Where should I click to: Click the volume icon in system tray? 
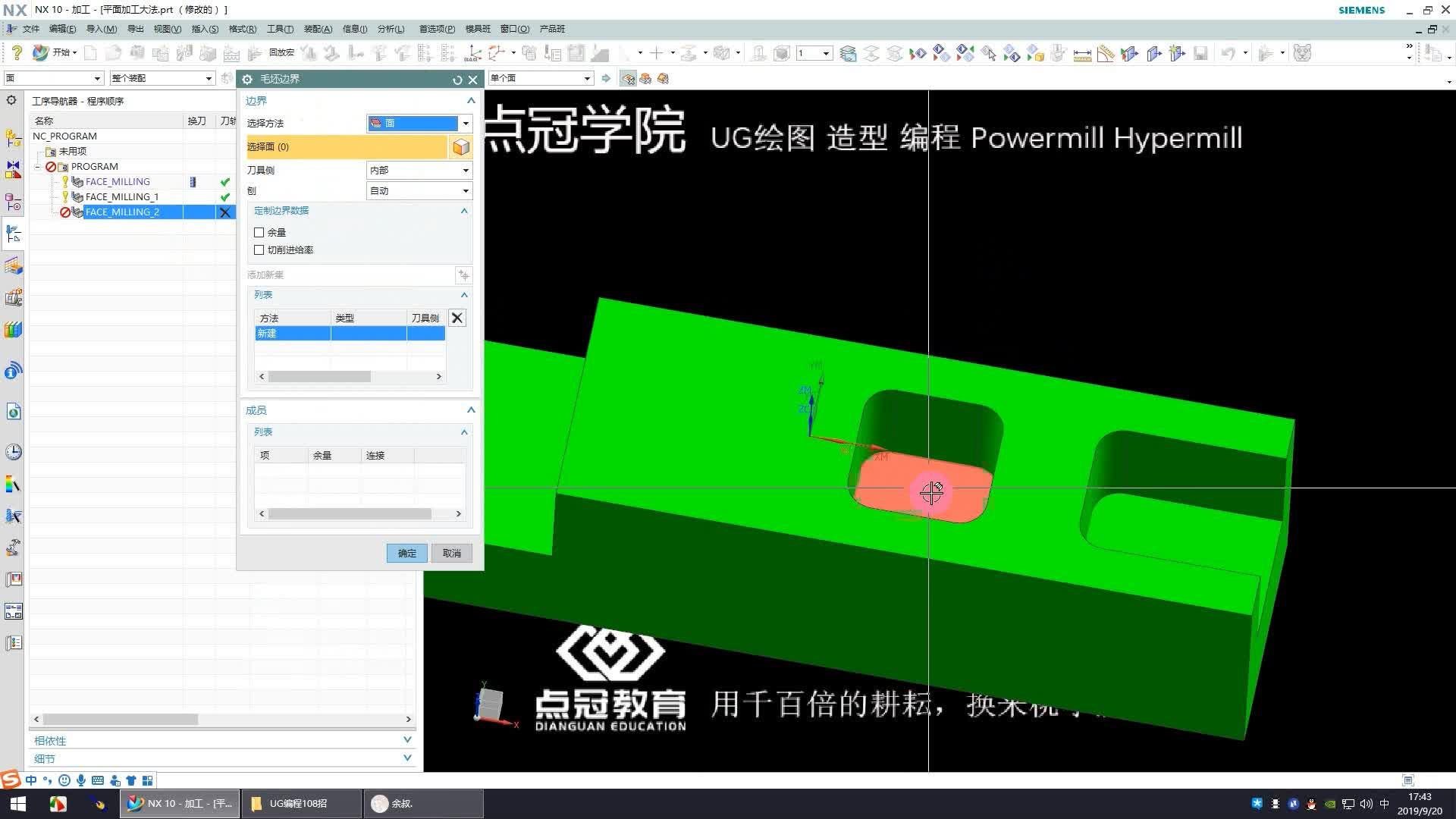1366,804
